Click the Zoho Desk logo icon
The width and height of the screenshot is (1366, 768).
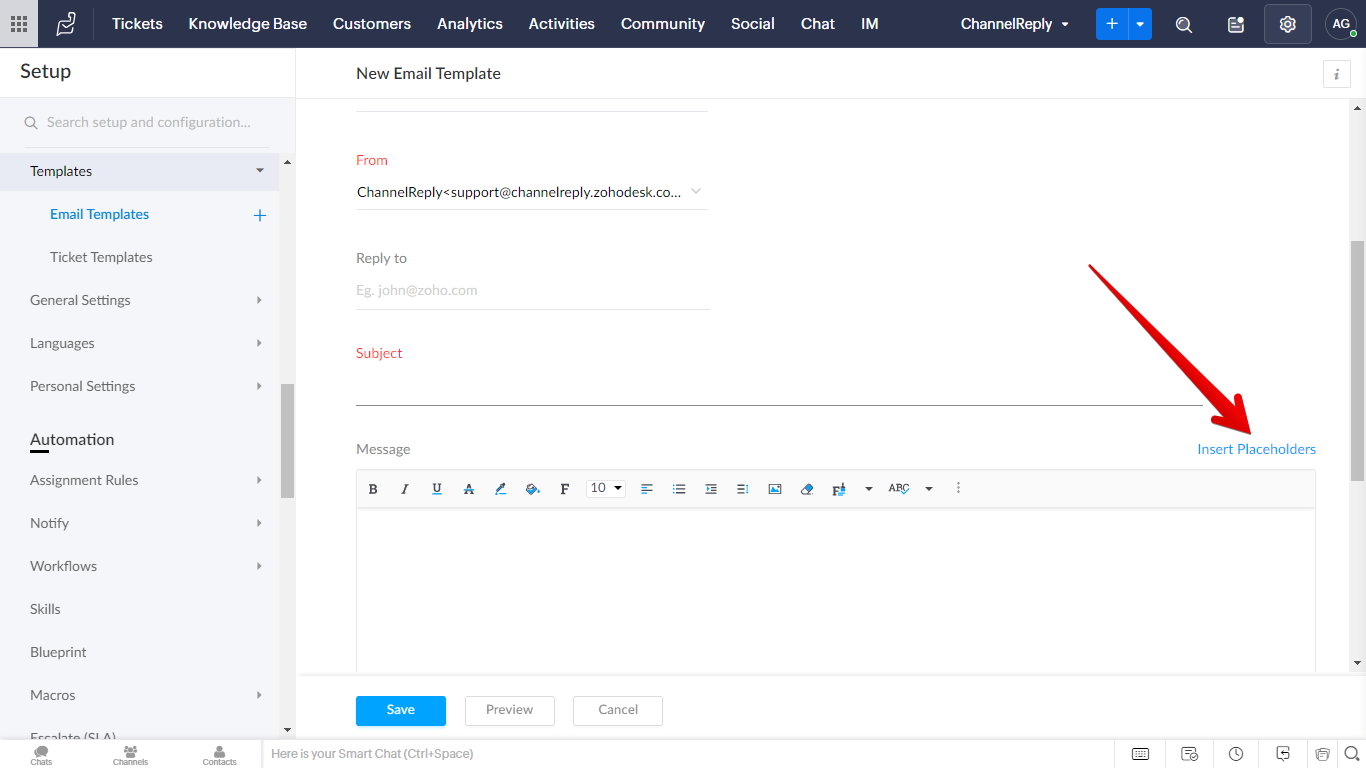(x=66, y=24)
